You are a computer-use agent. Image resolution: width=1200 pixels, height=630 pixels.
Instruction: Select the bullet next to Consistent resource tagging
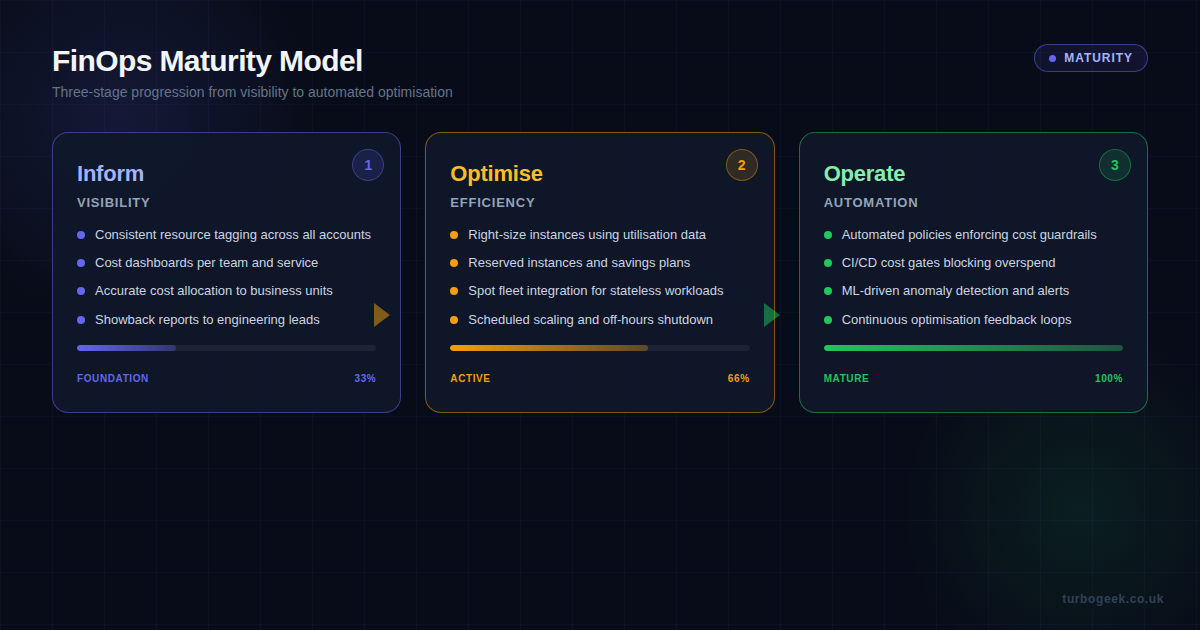tap(81, 234)
